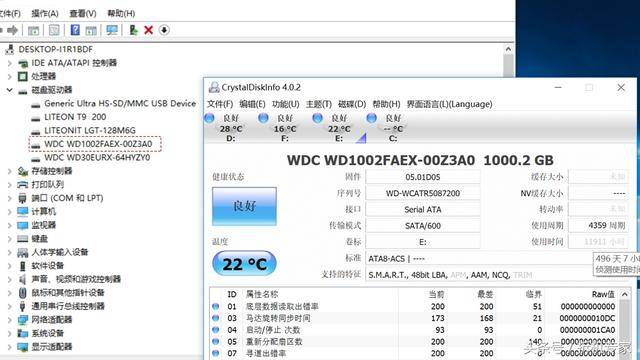Select WDC WD30EURX-64HYZY0 drive

tap(97, 158)
